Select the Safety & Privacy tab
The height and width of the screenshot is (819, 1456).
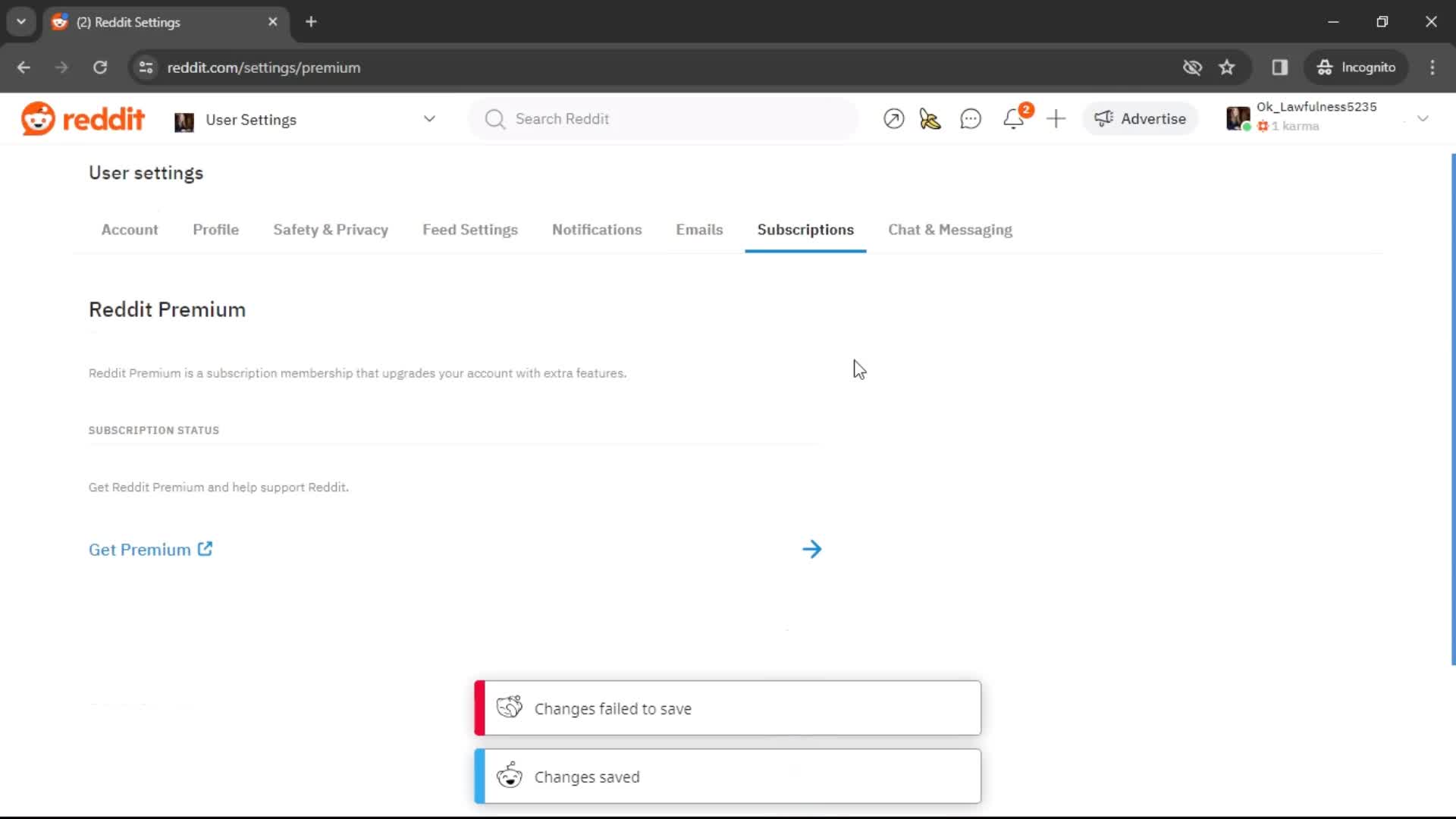[330, 229]
